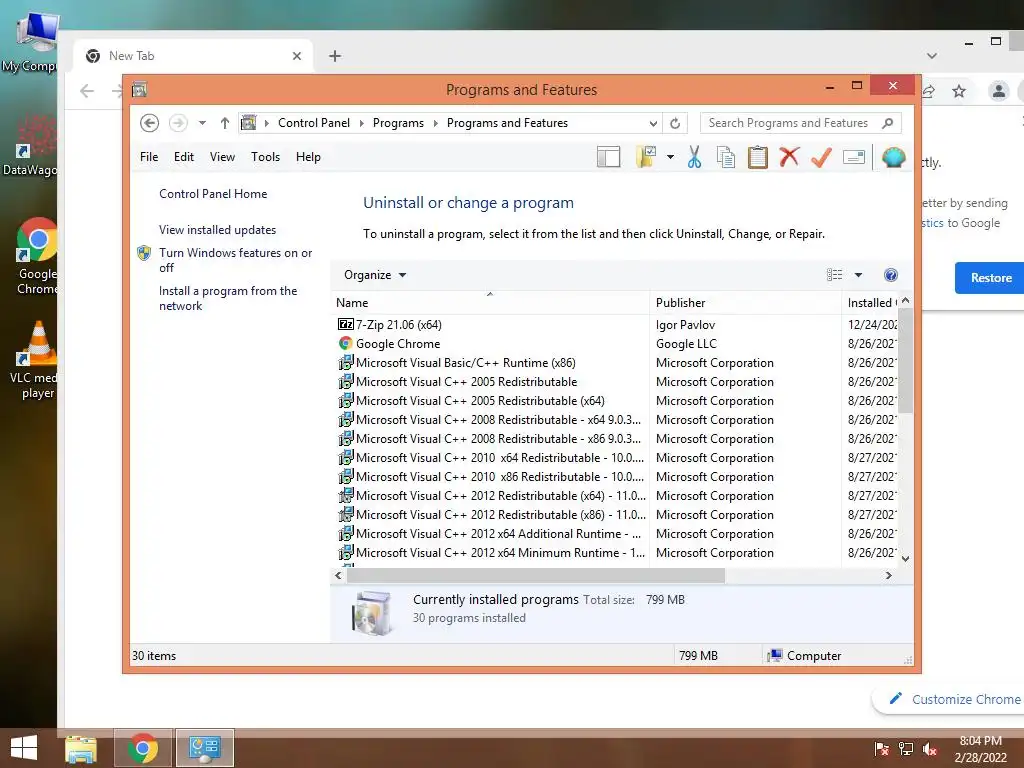The image size is (1024, 768).
Task: Open the Chrome tab search chevron
Action: pyautogui.click(x=932, y=56)
